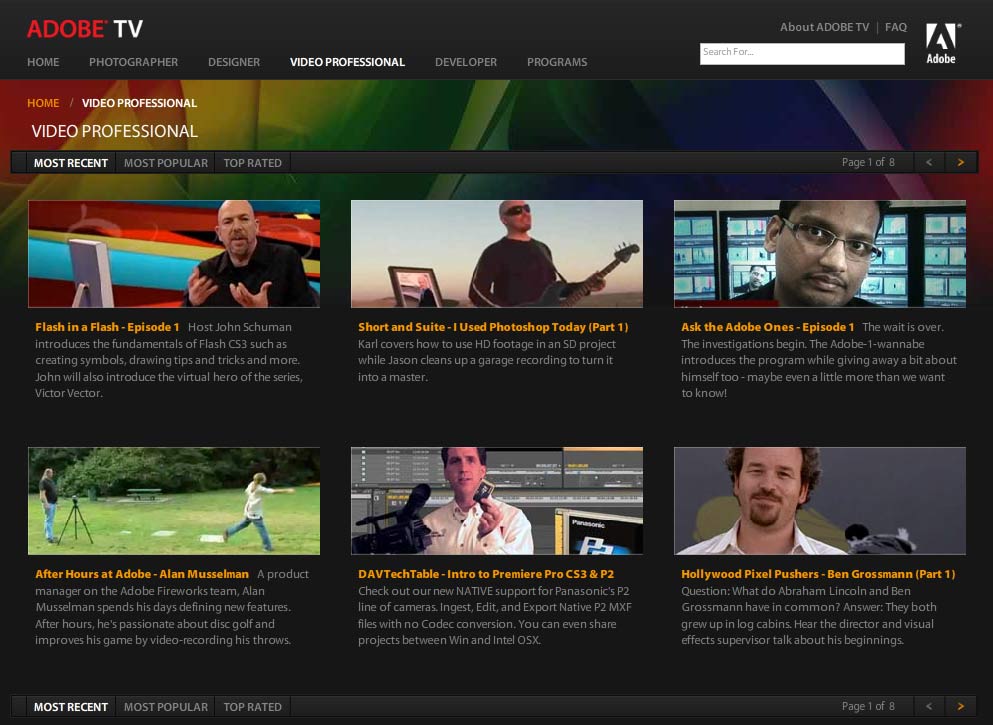Click the Abraham Lincoln question description

[x=809, y=615]
